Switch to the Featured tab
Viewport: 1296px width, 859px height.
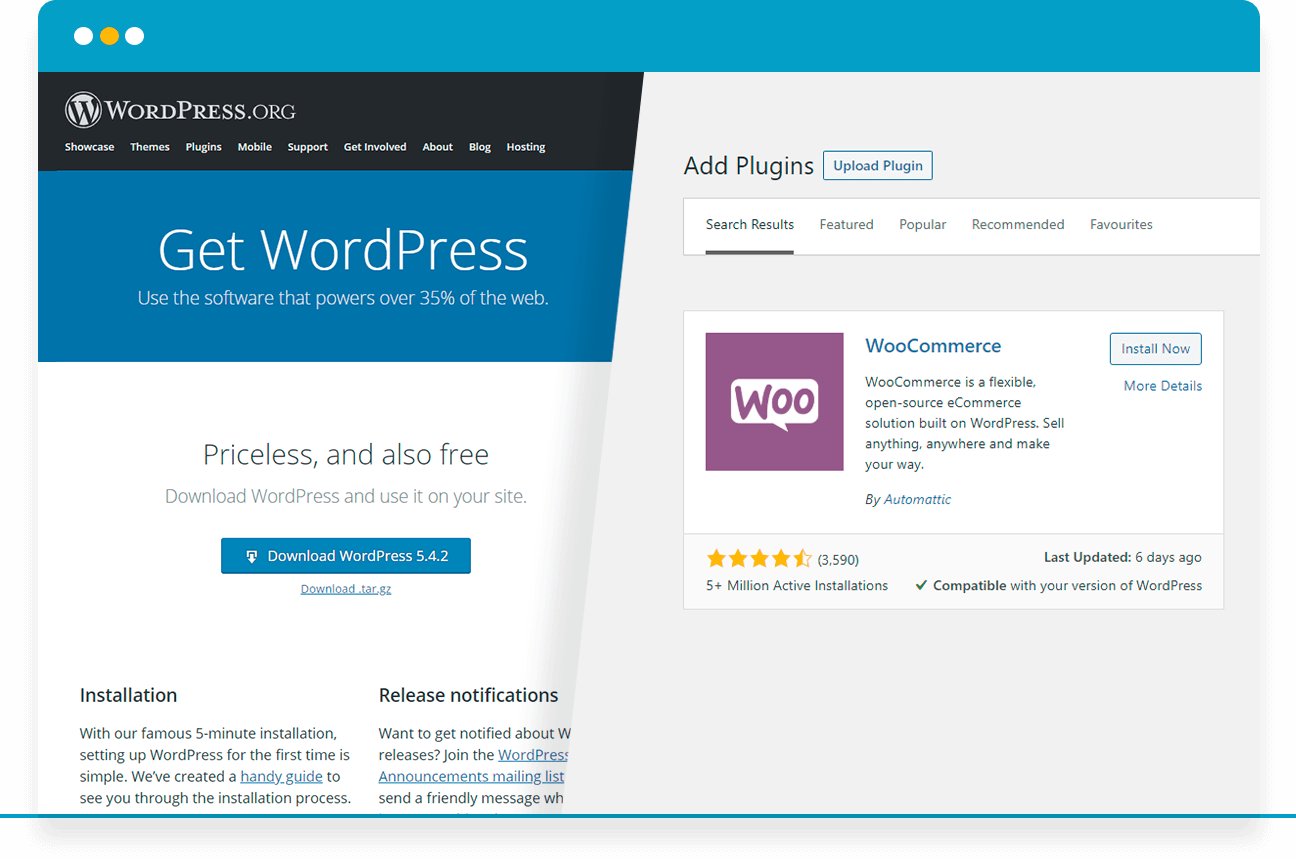coord(846,225)
